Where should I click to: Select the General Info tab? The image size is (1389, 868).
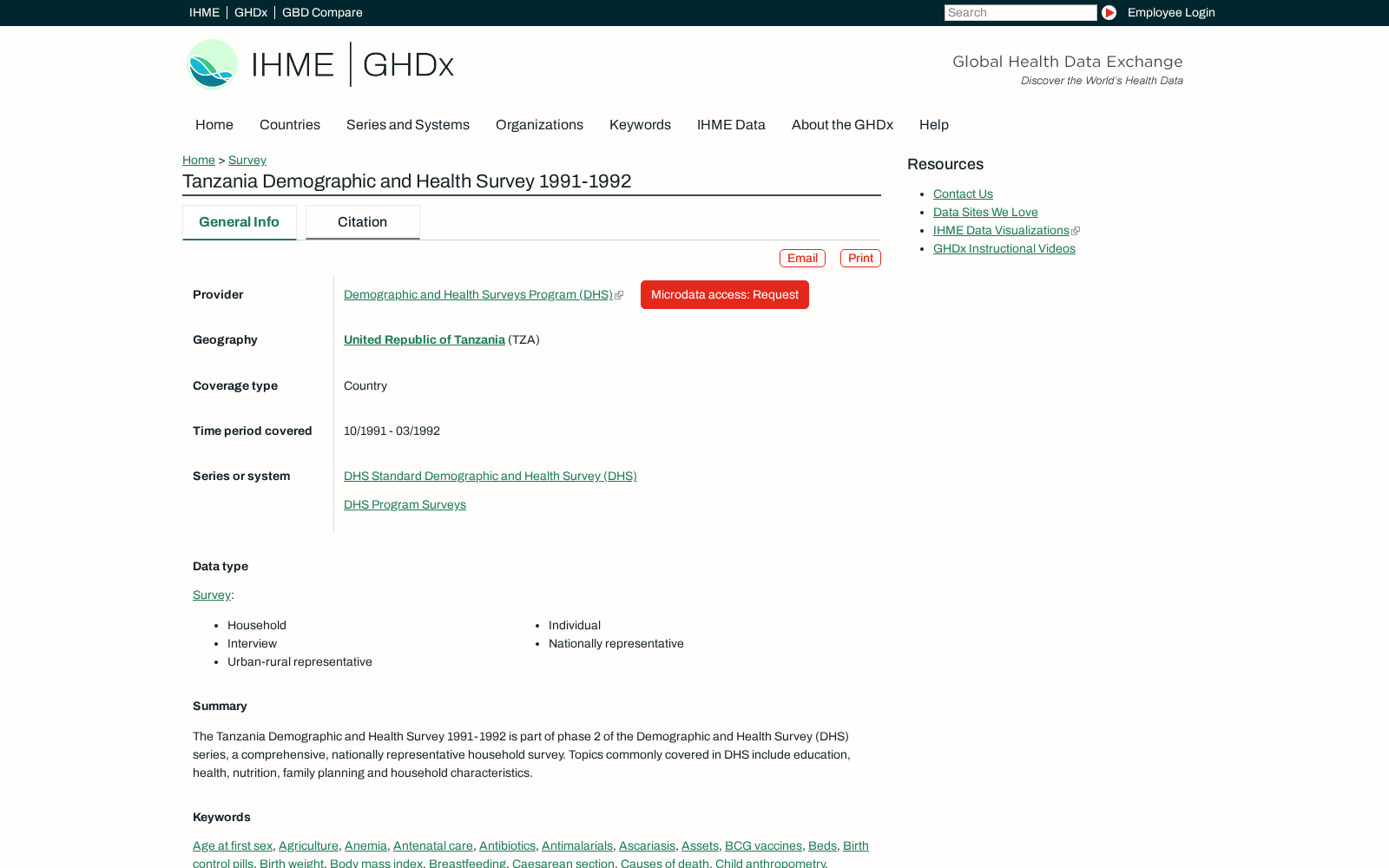(240, 222)
